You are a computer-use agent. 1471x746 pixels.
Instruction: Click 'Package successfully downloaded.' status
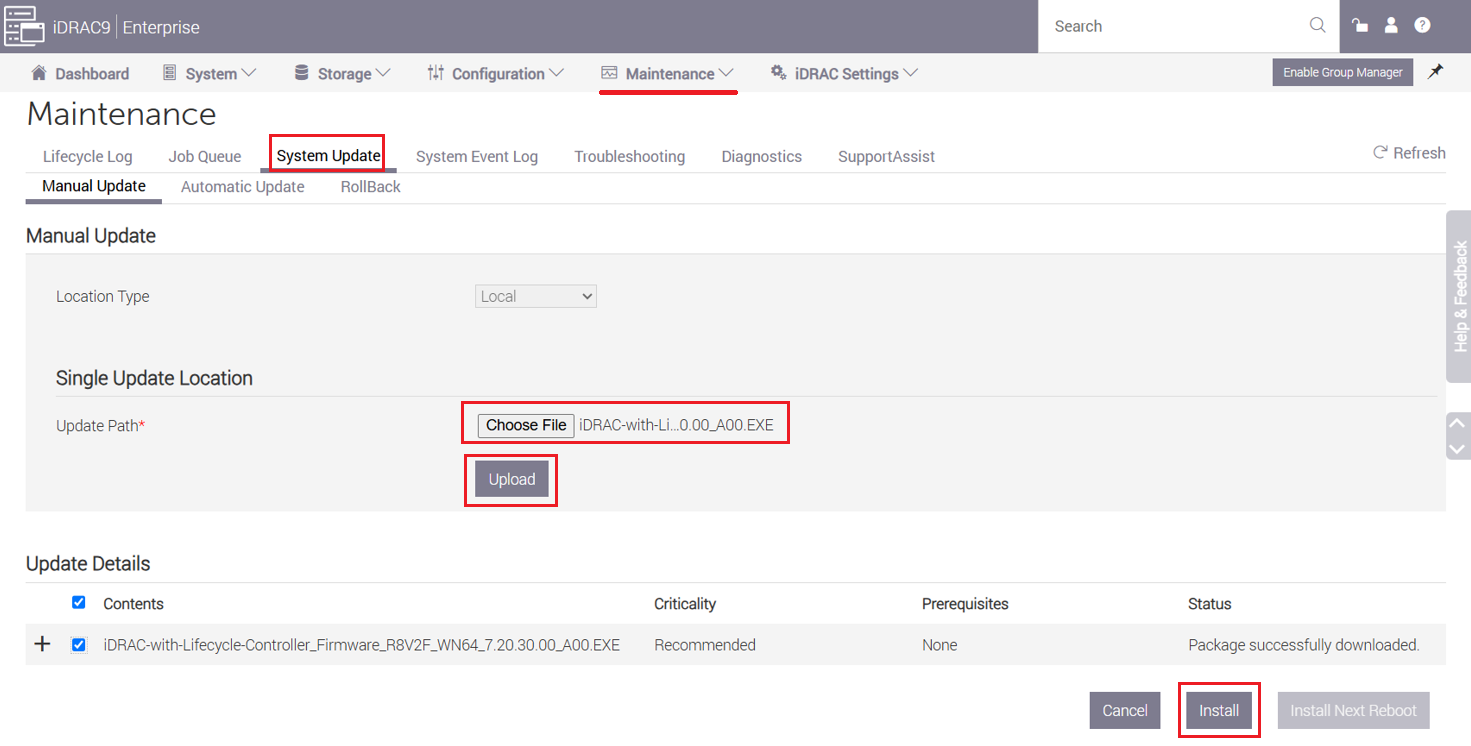(1304, 645)
